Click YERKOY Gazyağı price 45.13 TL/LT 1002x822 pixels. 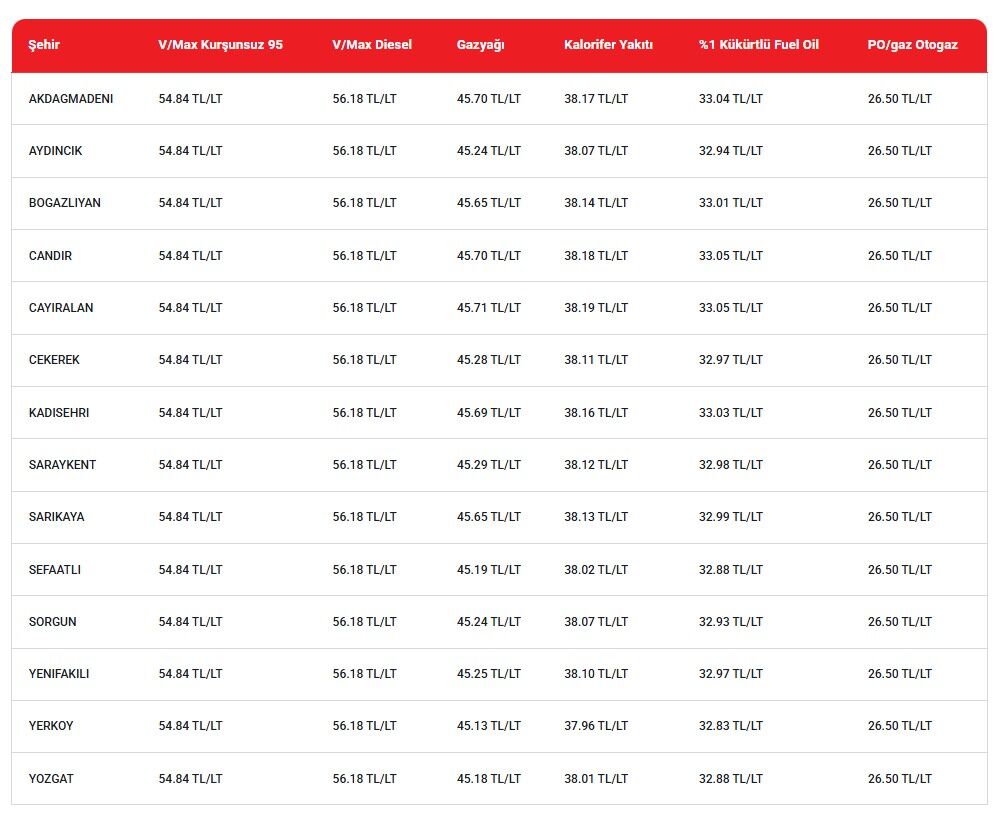click(488, 725)
